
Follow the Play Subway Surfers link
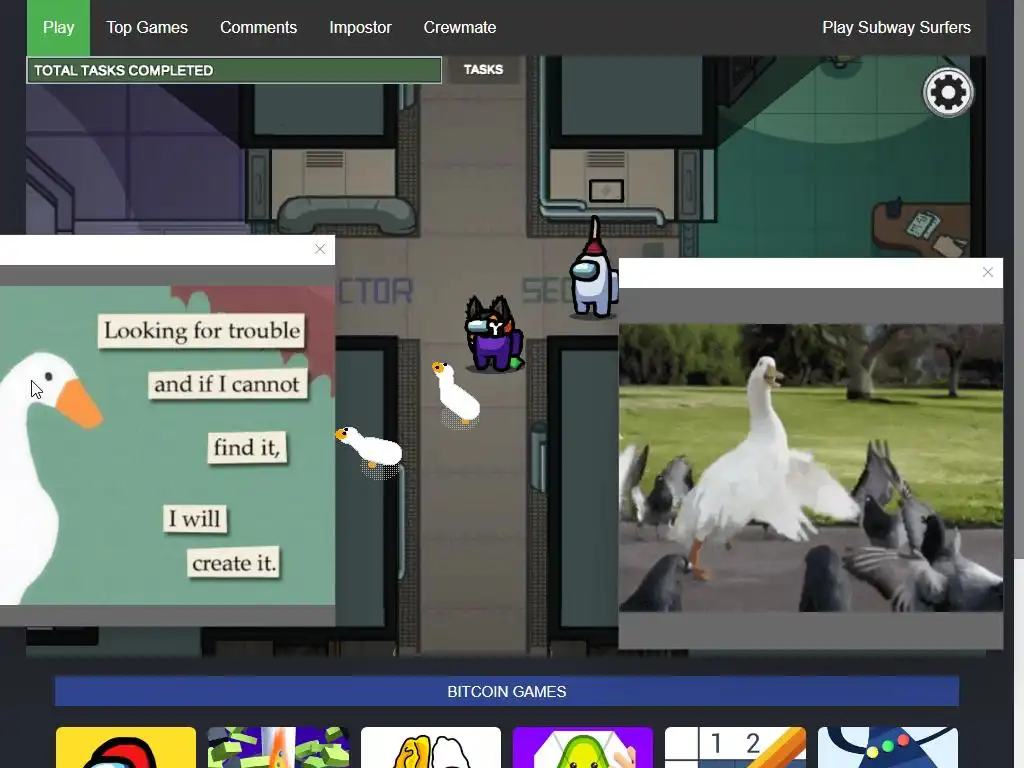click(896, 27)
